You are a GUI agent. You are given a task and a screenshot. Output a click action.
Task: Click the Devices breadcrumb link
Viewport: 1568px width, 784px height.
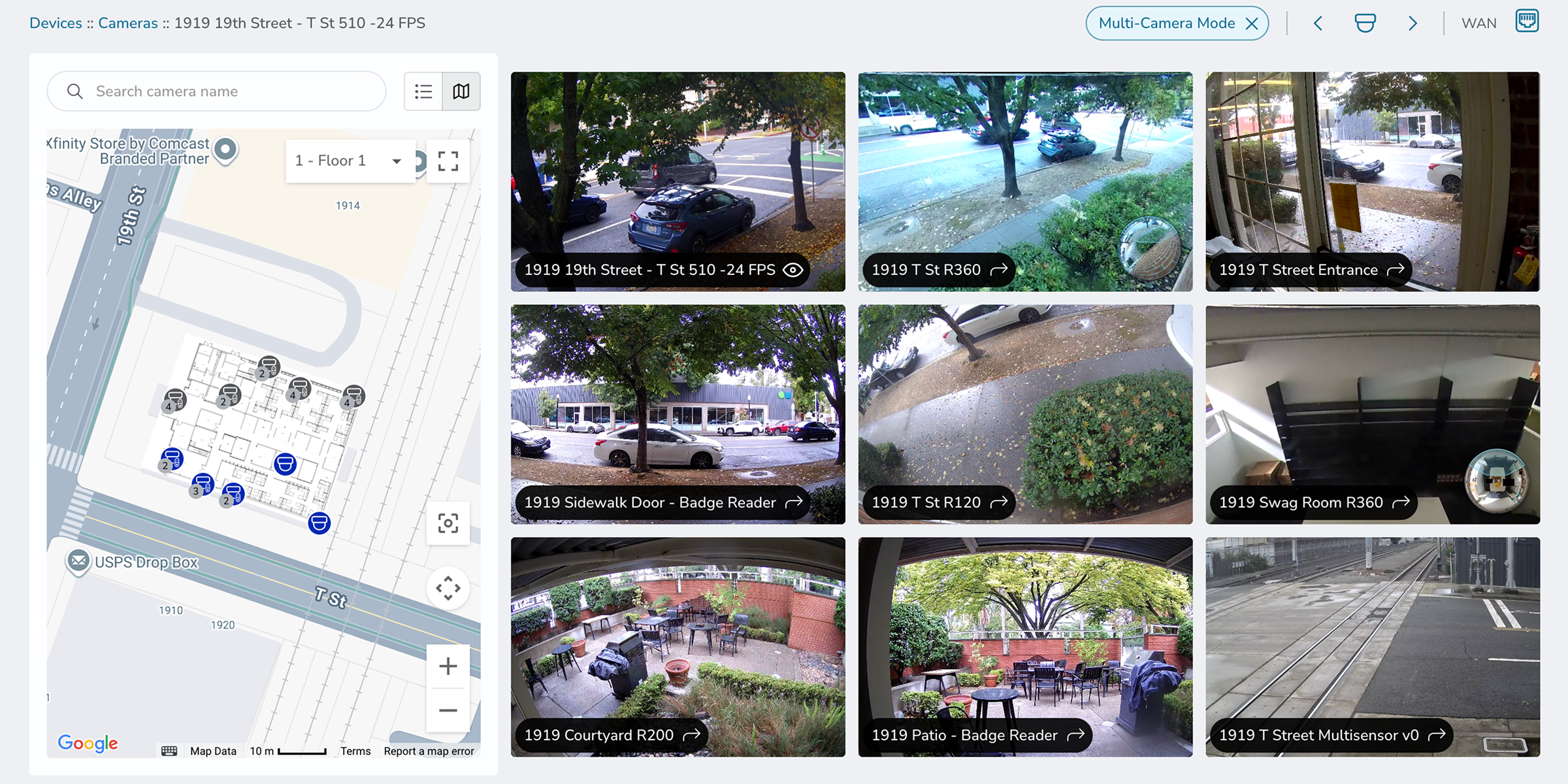(56, 23)
